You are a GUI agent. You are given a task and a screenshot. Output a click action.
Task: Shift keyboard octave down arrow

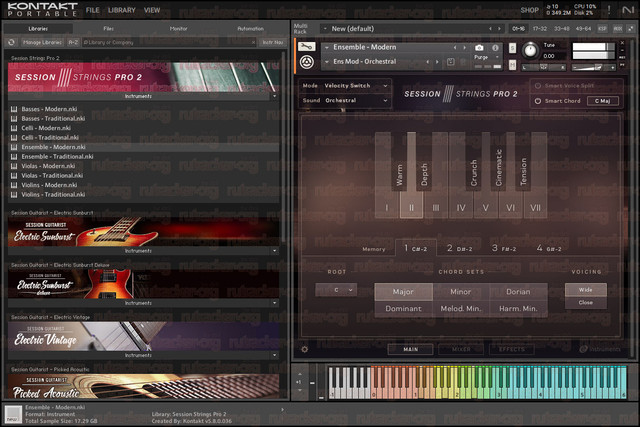[x=300, y=390]
